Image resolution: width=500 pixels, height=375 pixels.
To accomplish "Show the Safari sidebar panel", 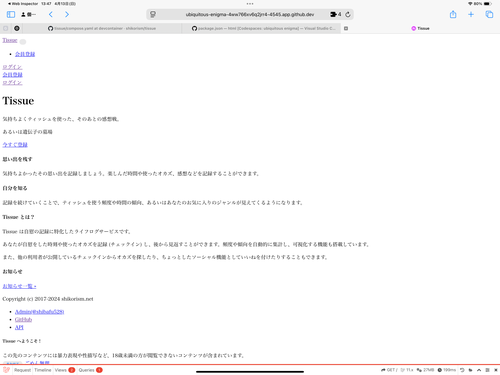I will (11, 14).
